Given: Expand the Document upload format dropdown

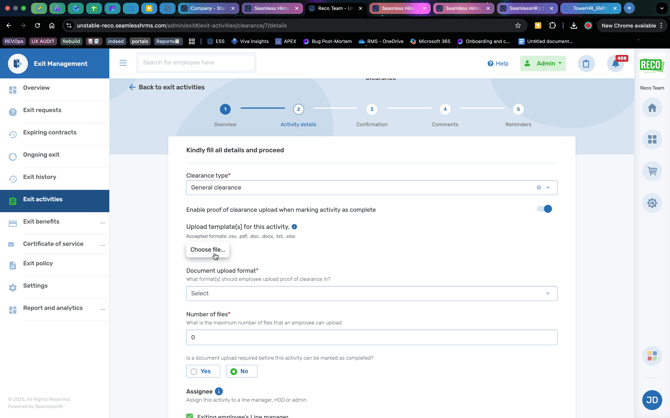Looking at the screenshot, I should pyautogui.click(x=371, y=293).
